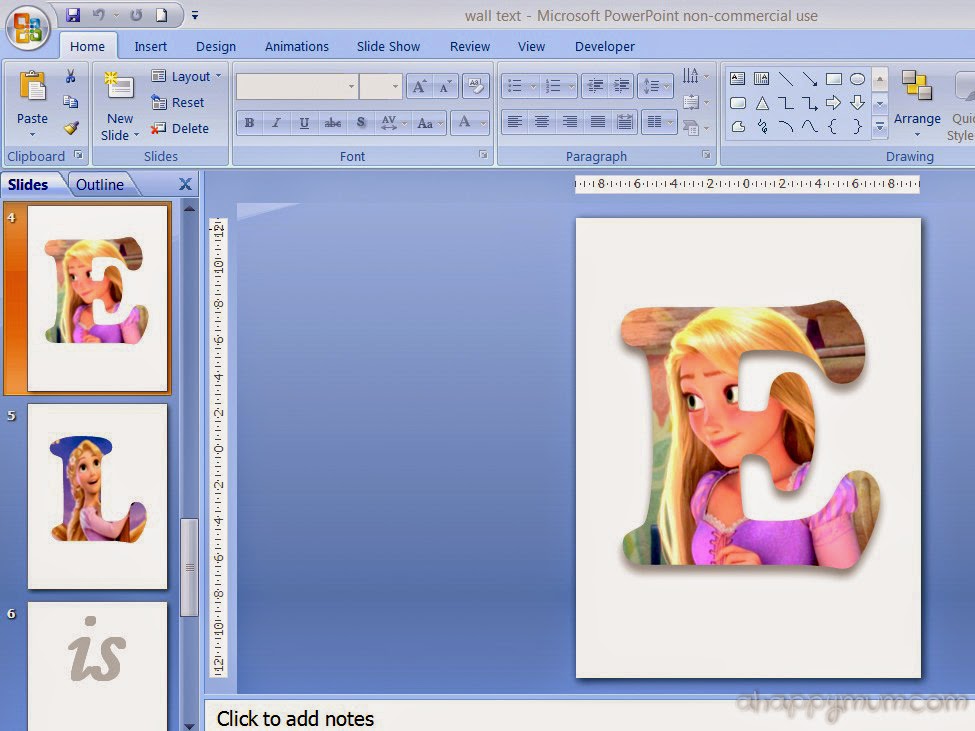Image resolution: width=975 pixels, height=731 pixels.
Task: Save the presentation from the quick access toolbar
Action: point(73,15)
